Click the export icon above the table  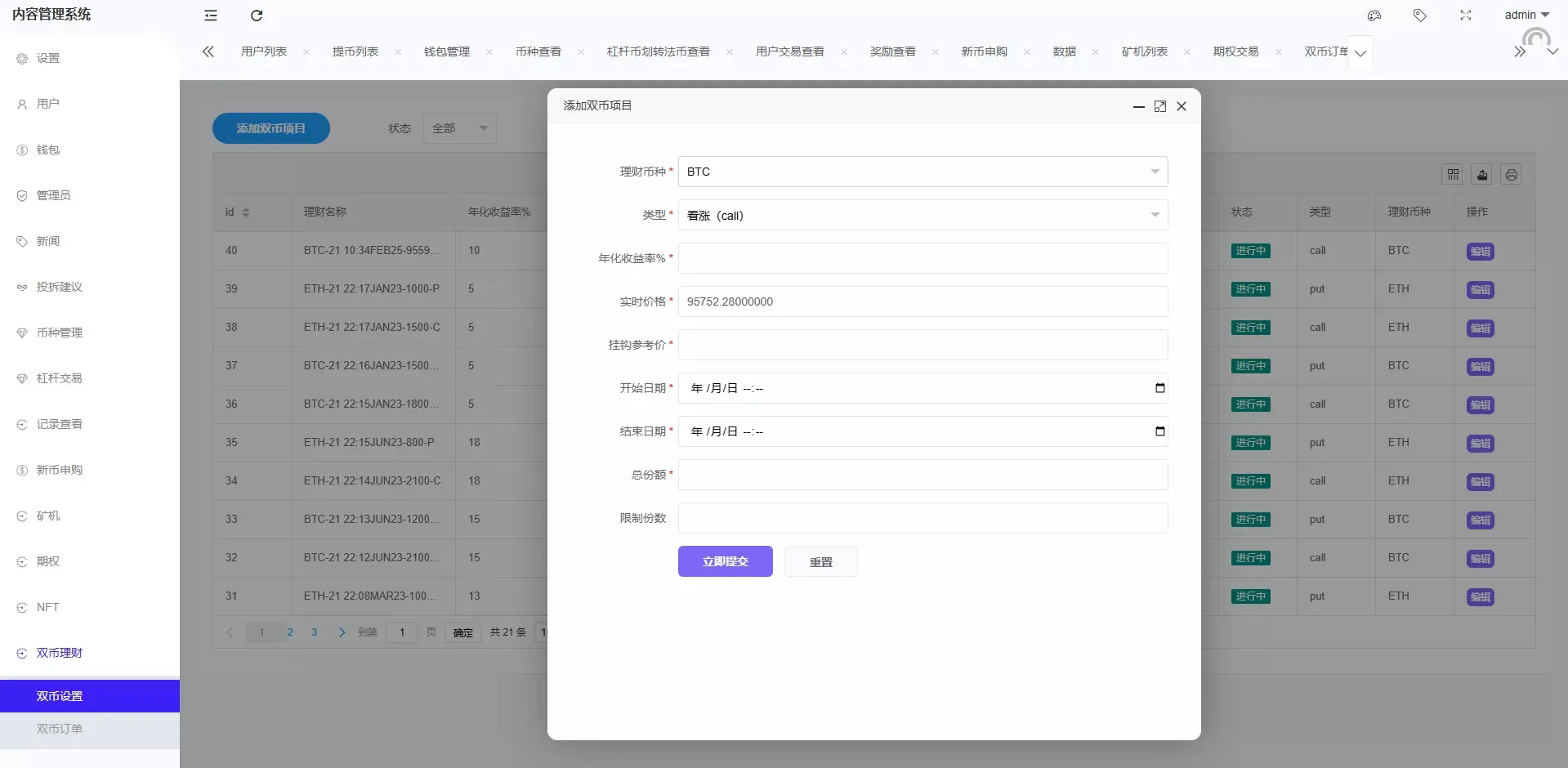[1481, 174]
